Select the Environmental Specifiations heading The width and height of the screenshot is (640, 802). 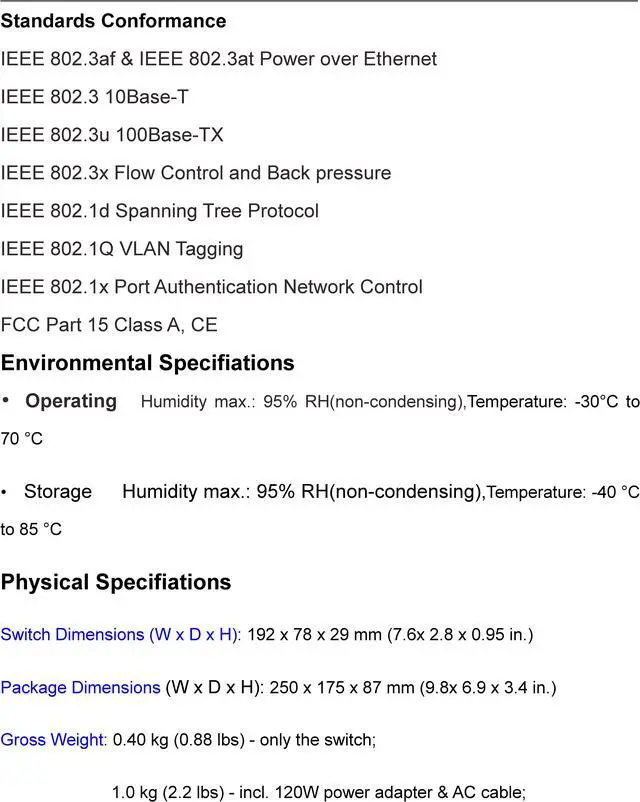coord(147,363)
